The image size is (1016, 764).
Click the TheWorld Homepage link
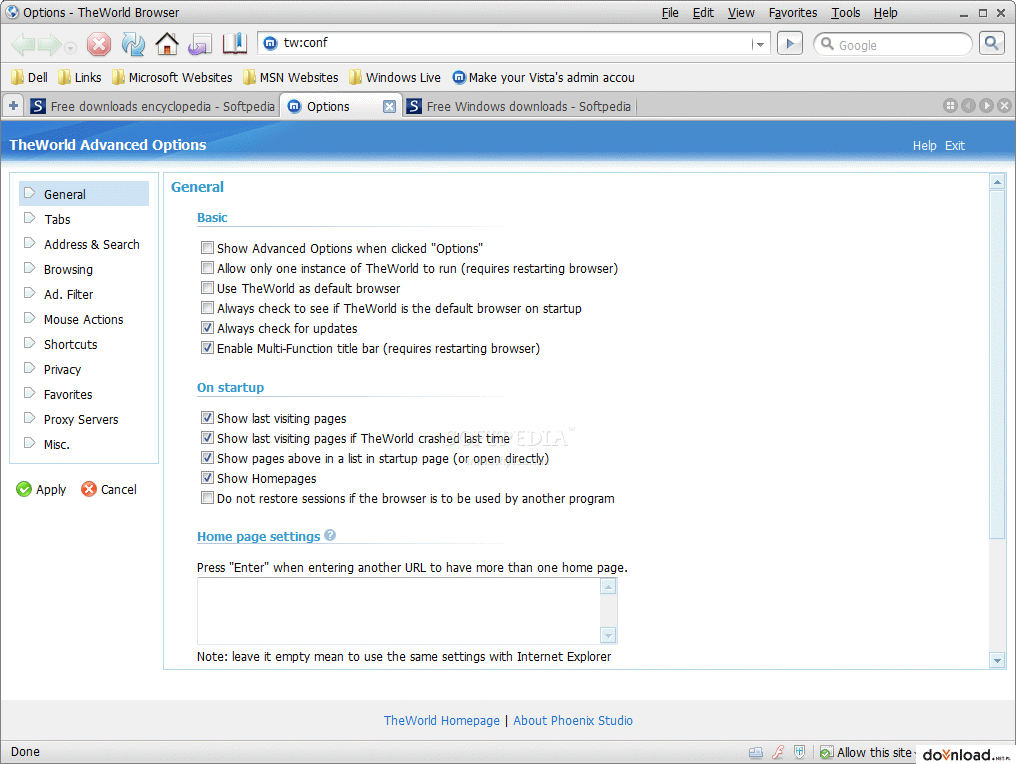click(x=441, y=721)
